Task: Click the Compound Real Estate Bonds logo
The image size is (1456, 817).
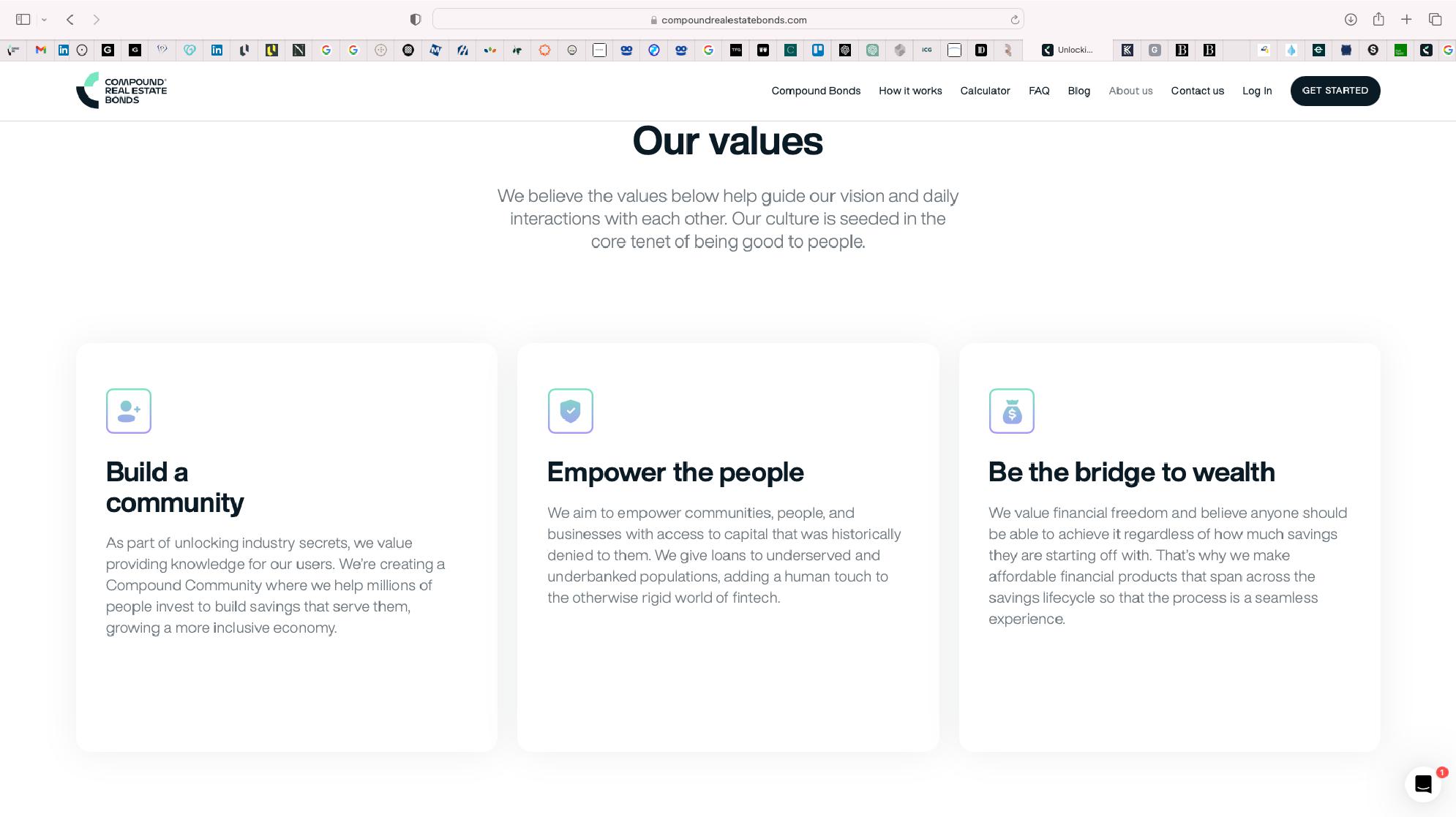Action: tap(121, 91)
